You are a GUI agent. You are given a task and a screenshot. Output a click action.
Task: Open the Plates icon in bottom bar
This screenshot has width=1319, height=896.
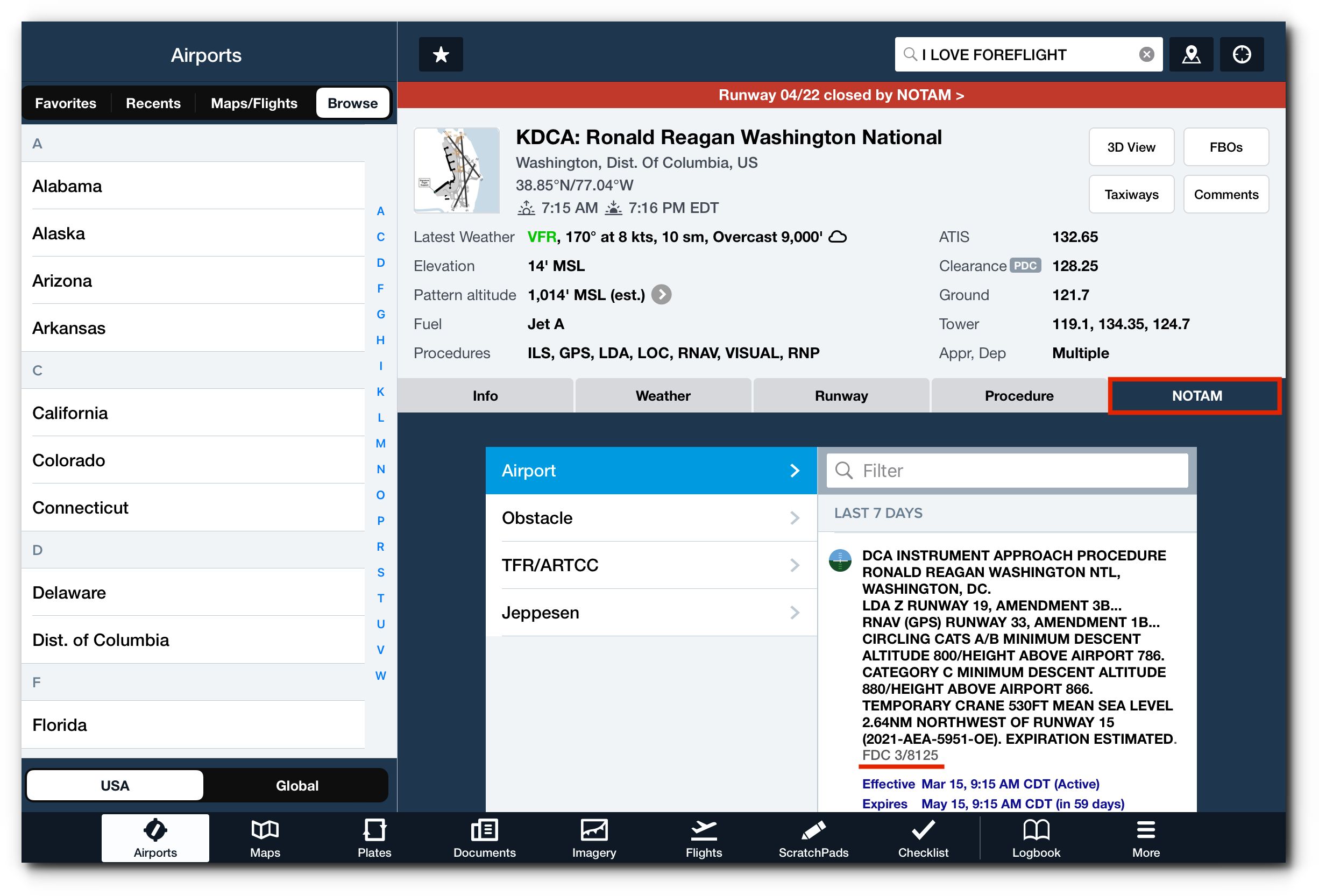(374, 837)
